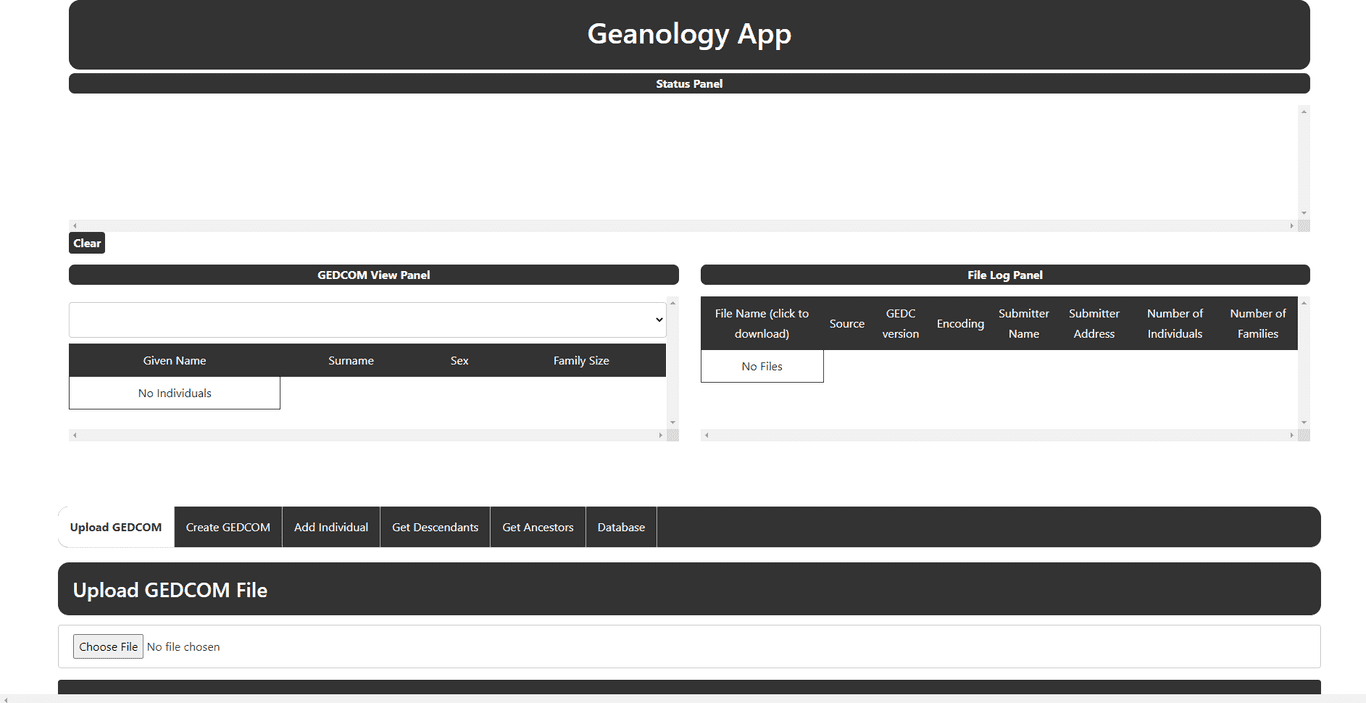Open the GEDCOM View Panel file dropdown
This screenshot has height=703, width=1366.
tap(367, 320)
